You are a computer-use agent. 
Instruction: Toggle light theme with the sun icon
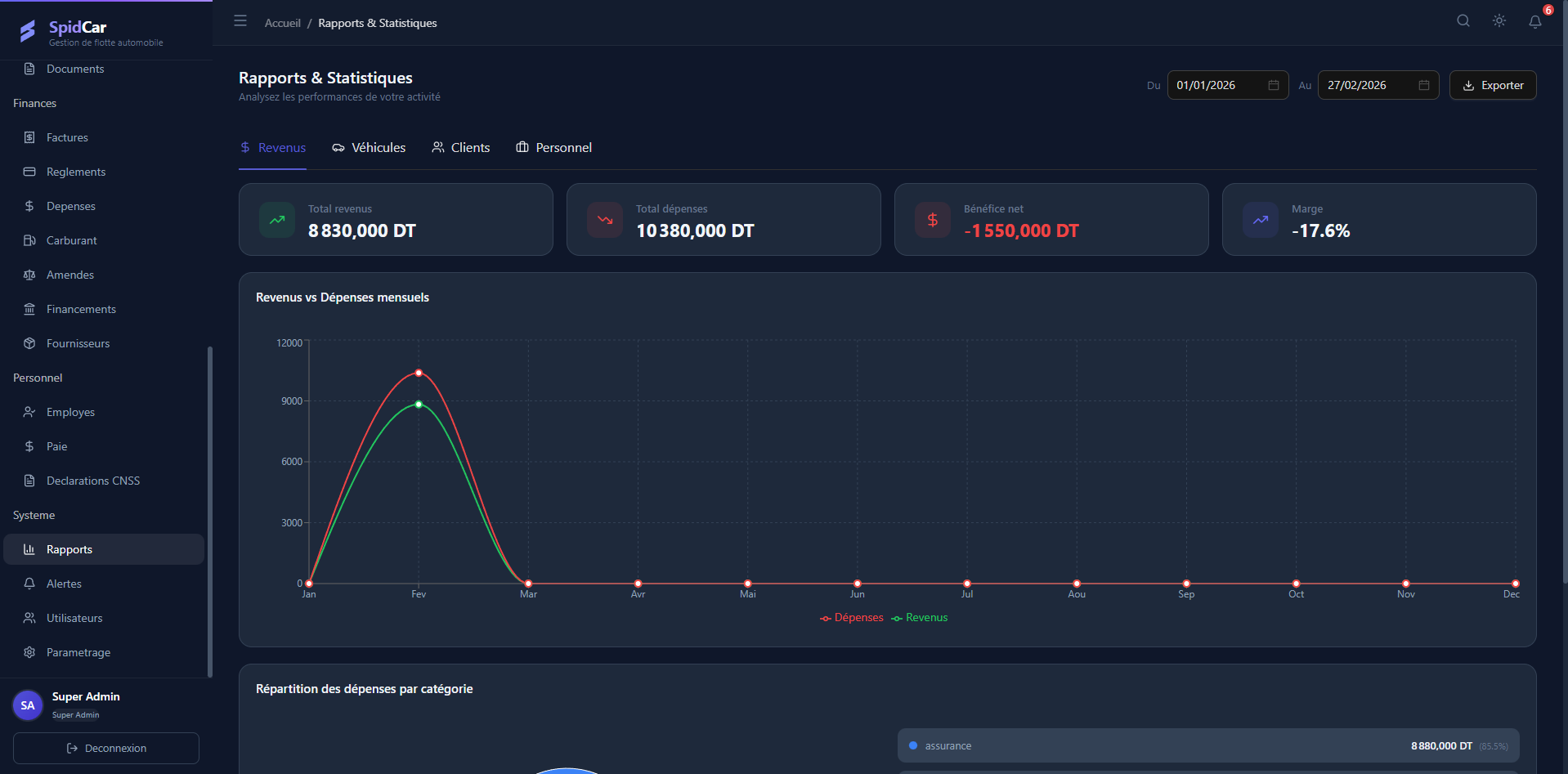pos(1499,21)
